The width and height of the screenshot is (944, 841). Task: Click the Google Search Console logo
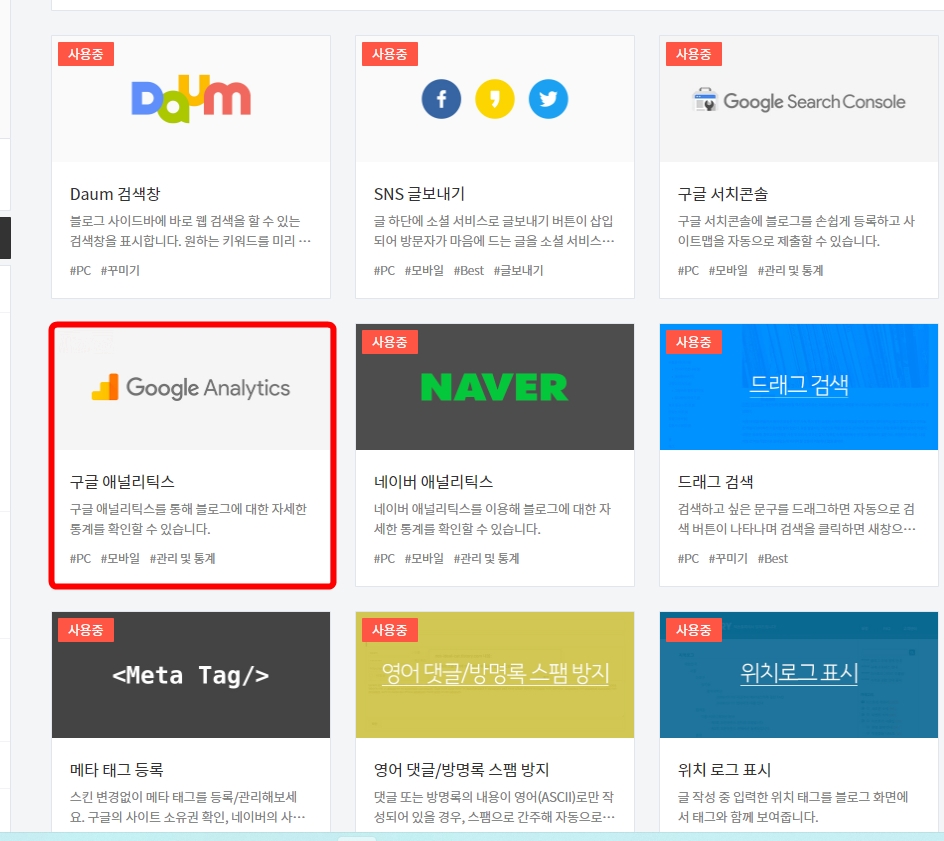pyautogui.click(x=799, y=101)
